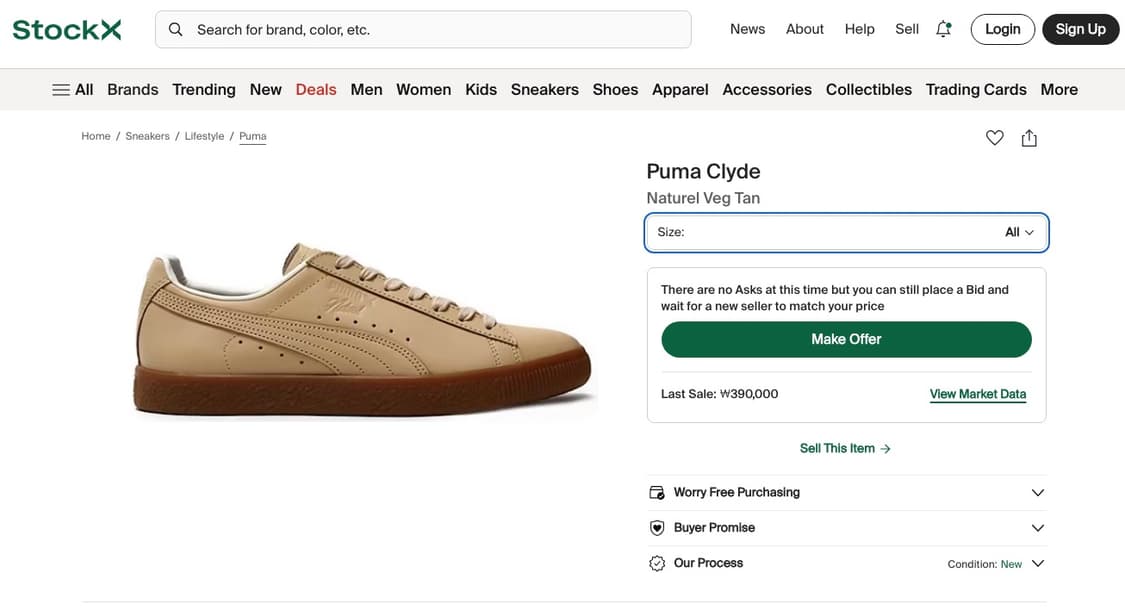This screenshot has width=1125, height=611.
Task: Open the View Market Data link
Action: tap(977, 394)
